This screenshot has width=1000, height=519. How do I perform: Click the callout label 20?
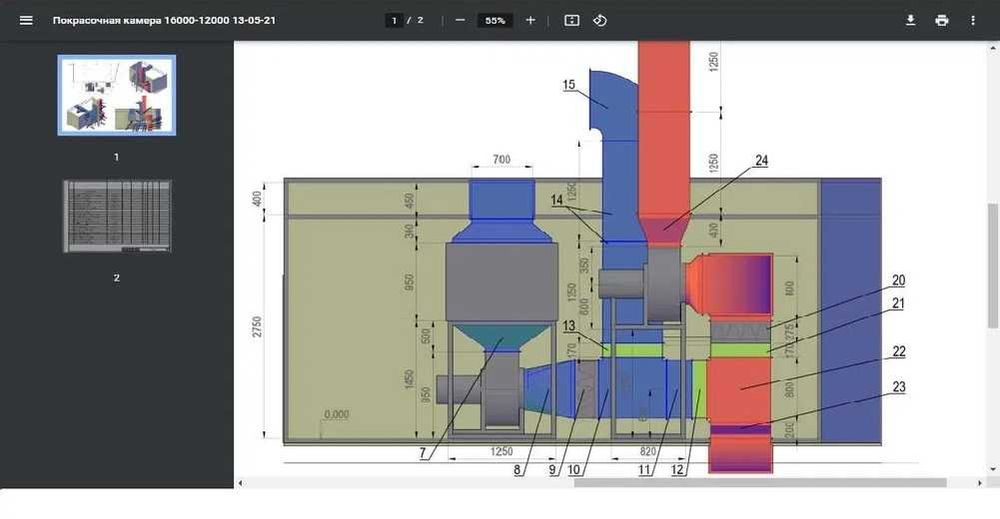tap(898, 280)
